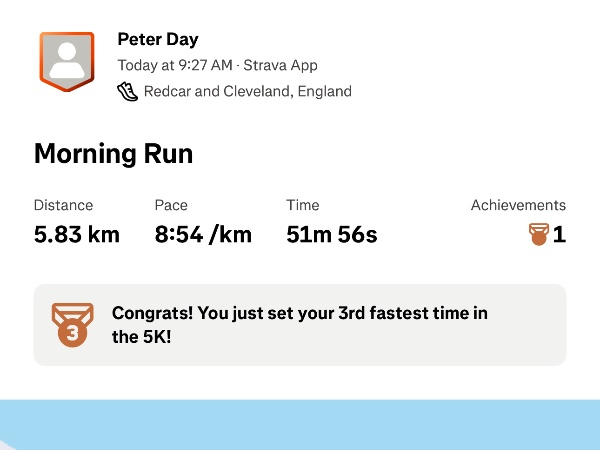600x450 pixels.
Task: Click the Time stat label
Action: 303,205
